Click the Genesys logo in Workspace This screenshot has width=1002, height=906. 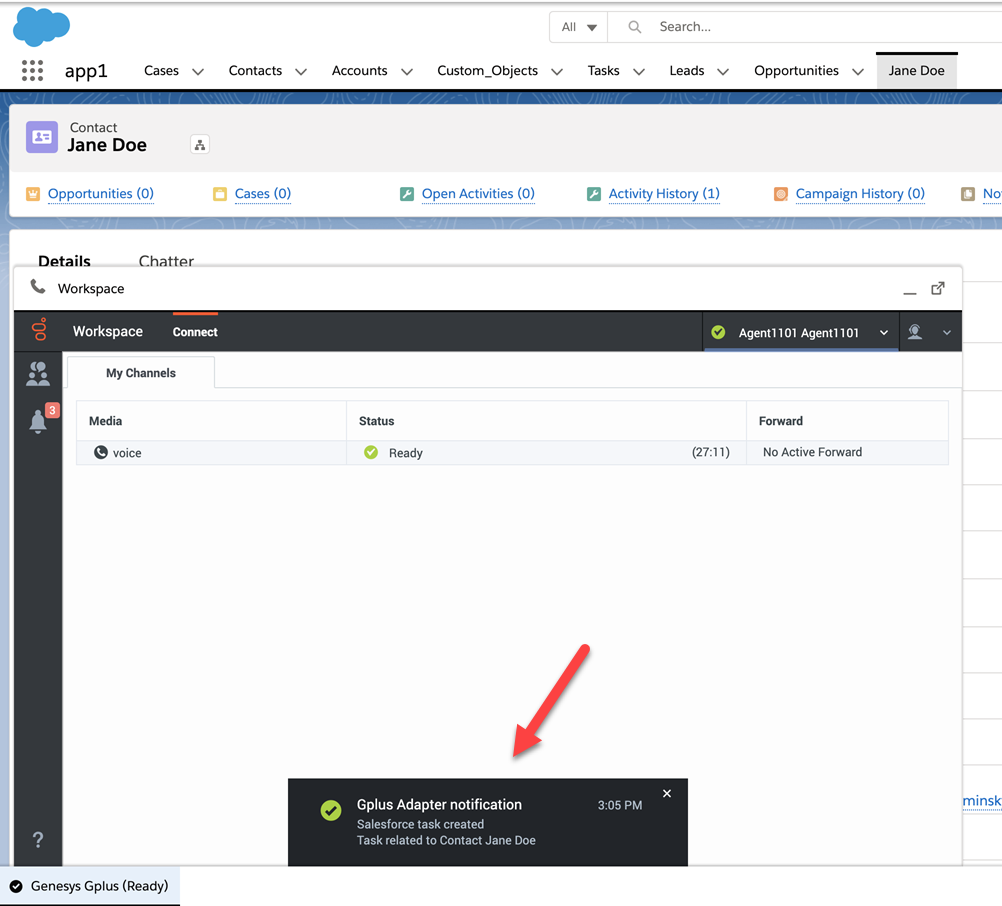click(39, 331)
